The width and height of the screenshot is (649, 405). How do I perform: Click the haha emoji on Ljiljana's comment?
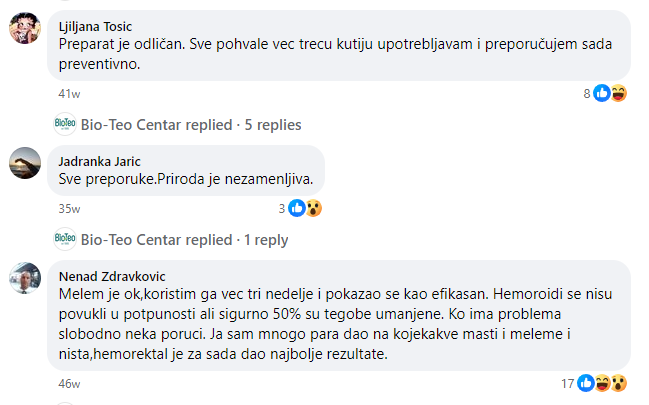[x=617, y=93]
